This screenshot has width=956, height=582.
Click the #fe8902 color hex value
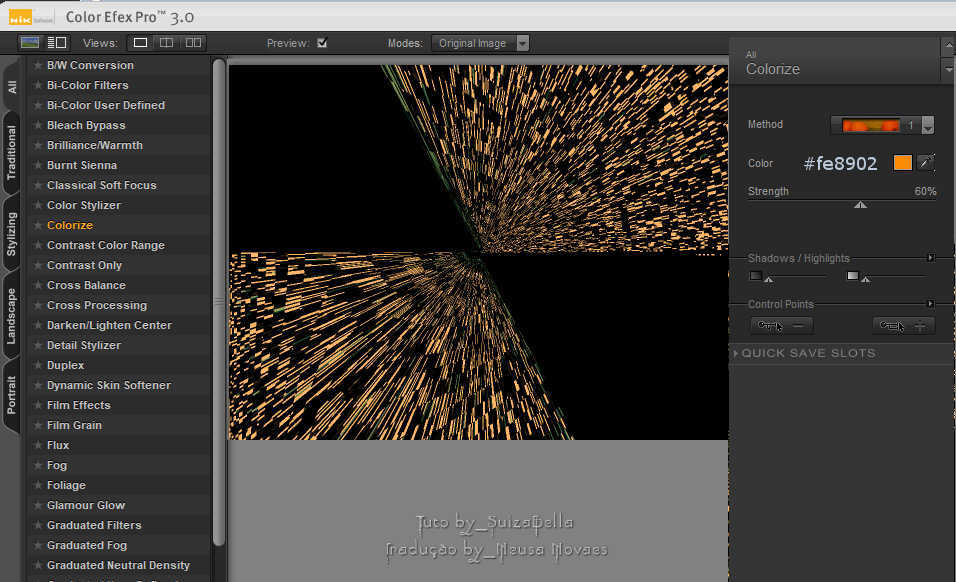click(x=840, y=163)
